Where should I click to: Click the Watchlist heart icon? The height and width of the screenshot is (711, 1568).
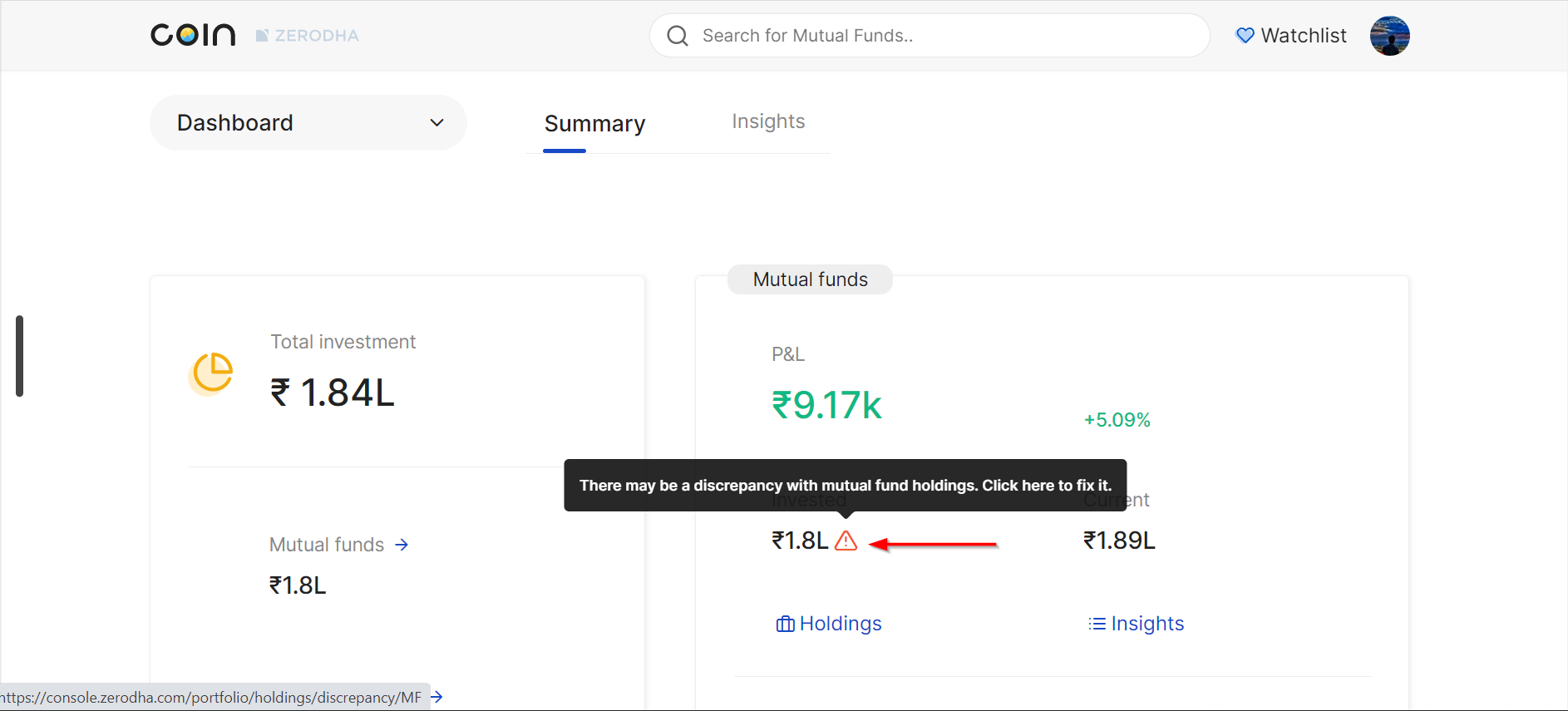[x=1245, y=36]
